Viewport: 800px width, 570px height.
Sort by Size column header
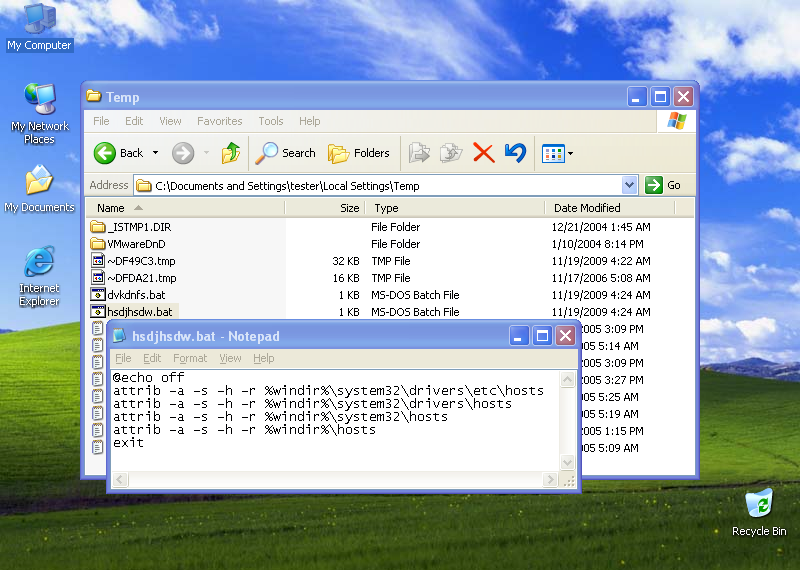[324, 208]
